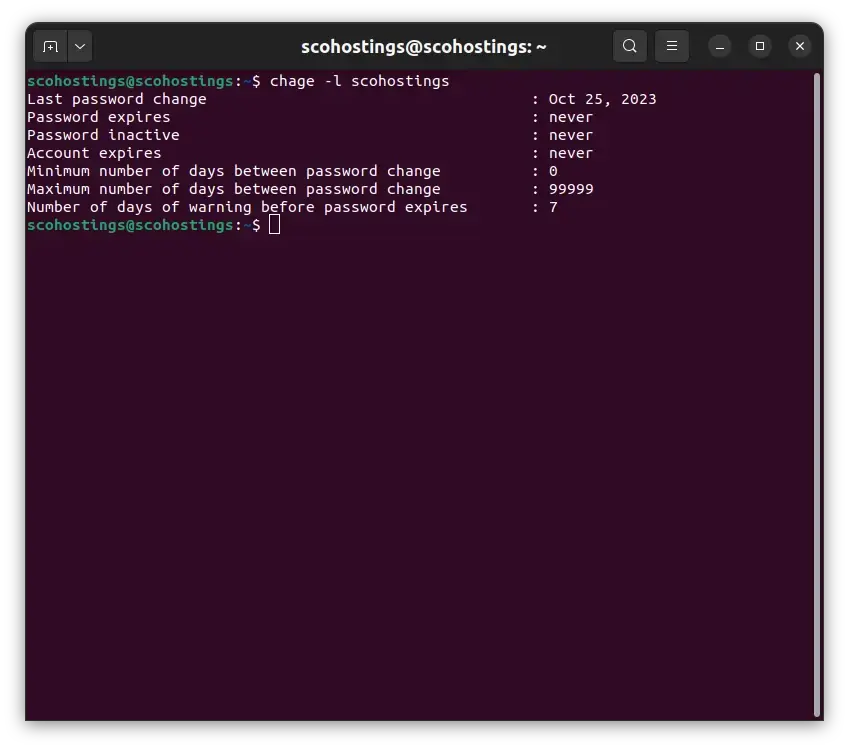Click 'Last password change' line
849x749 pixels.
tap(117, 99)
